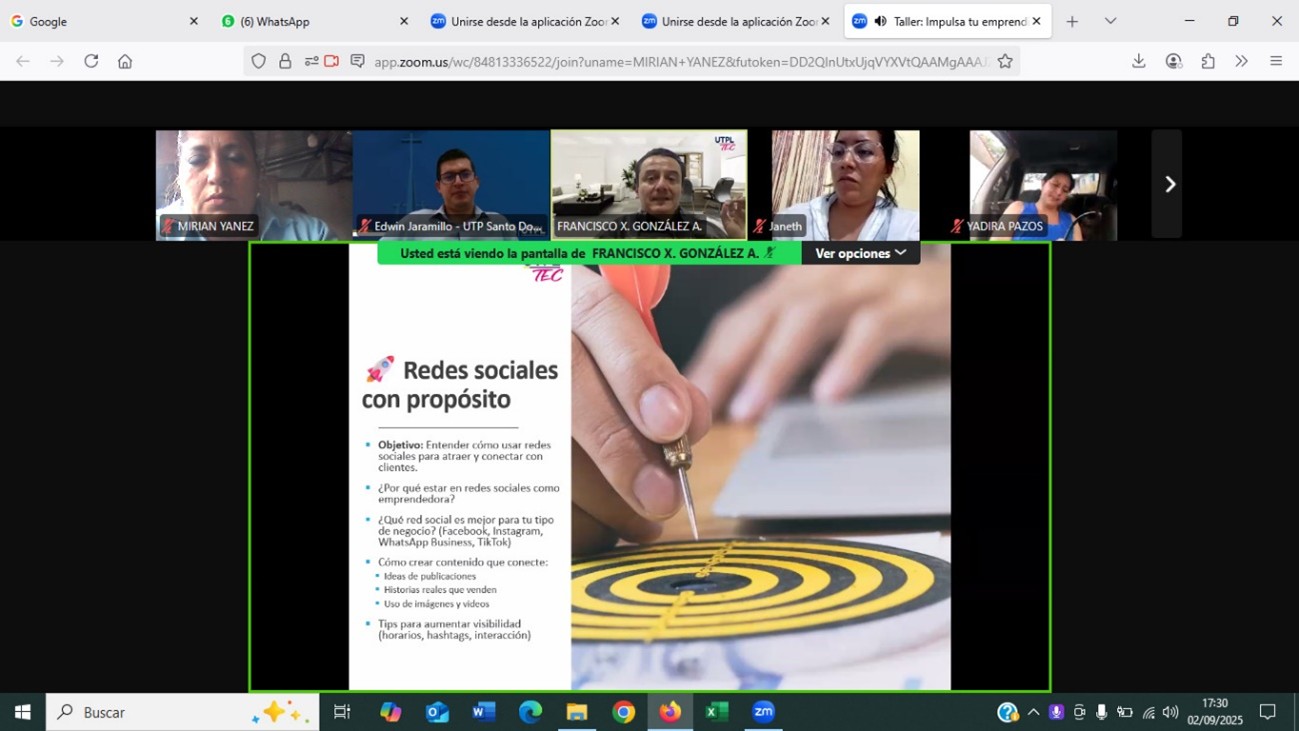Open the list all tabs dropdown

tap(1110, 21)
